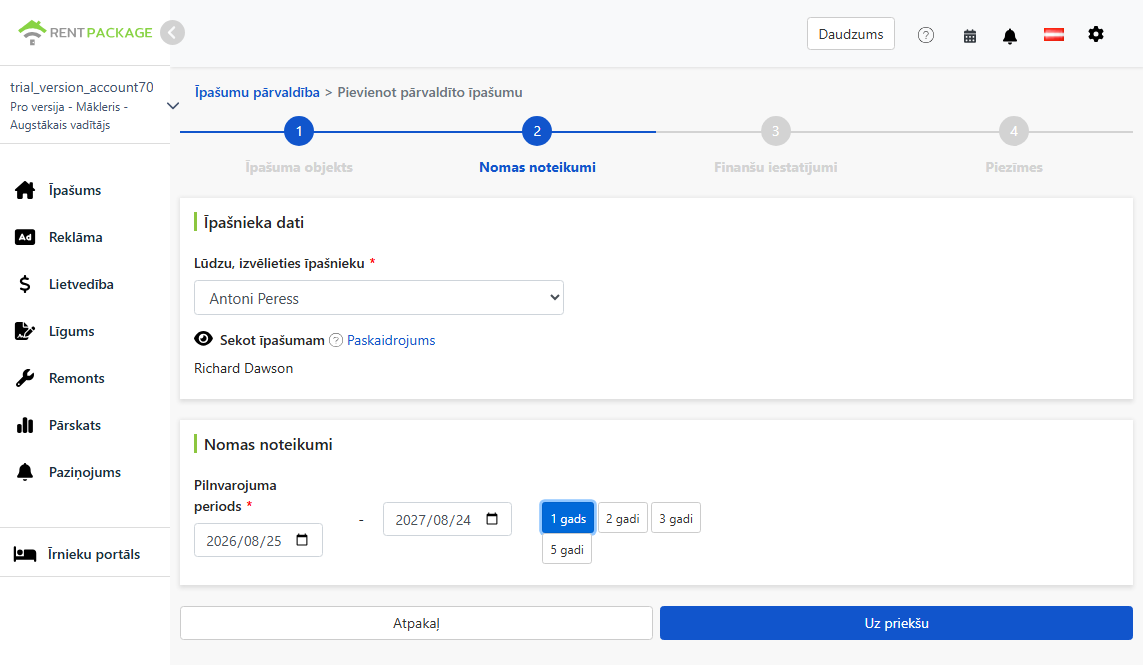
Task: Collapse the sidebar with the arrow button
Action: click(x=172, y=33)
